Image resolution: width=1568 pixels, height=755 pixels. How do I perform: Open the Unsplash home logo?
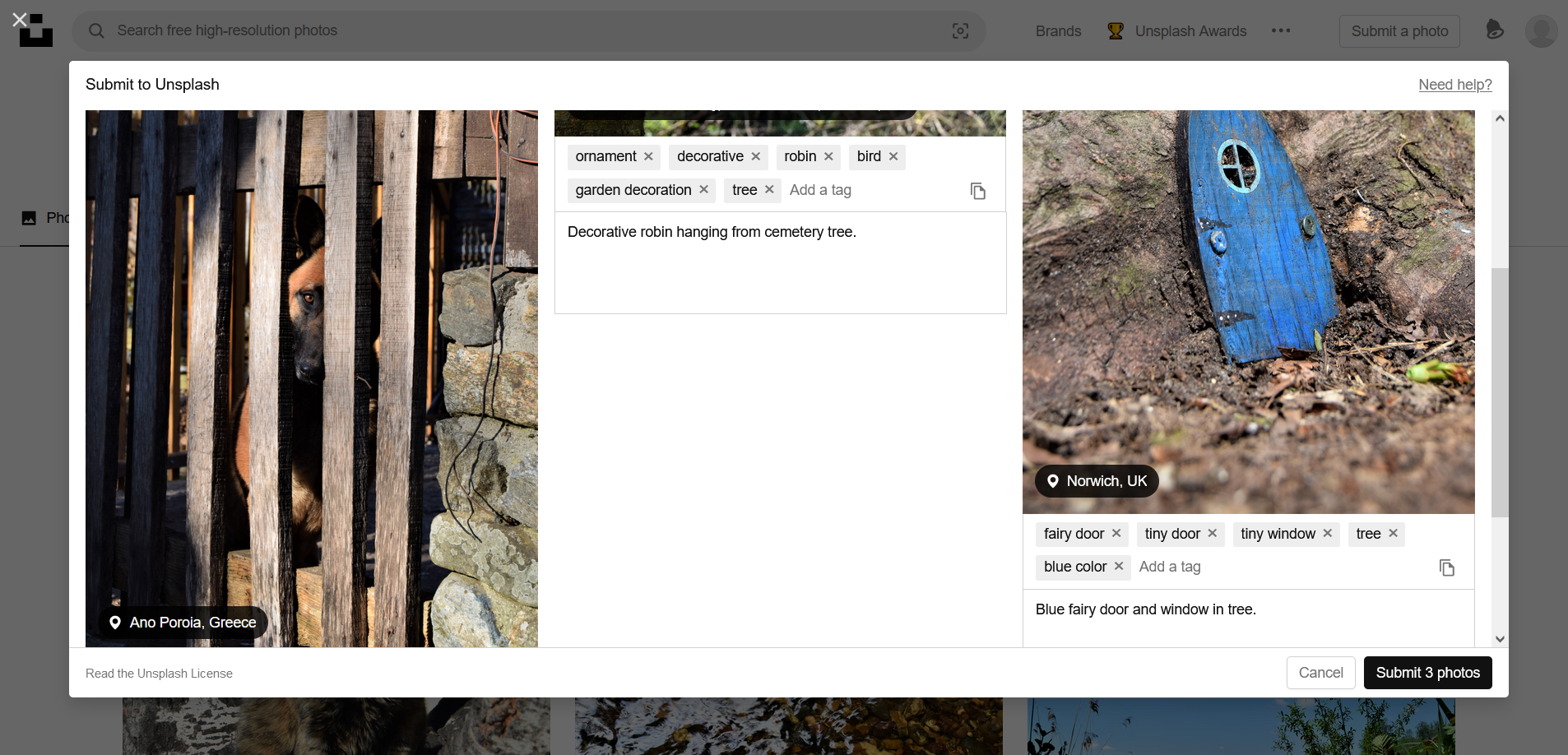coord(36,30)
